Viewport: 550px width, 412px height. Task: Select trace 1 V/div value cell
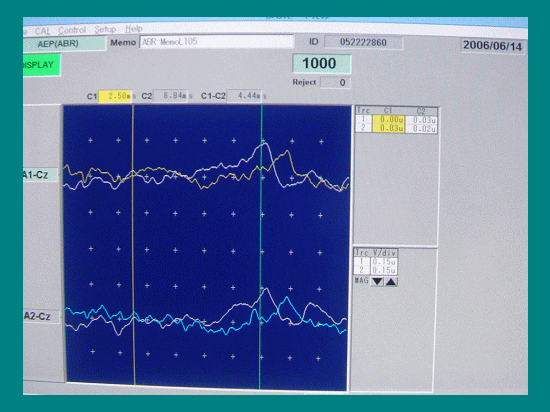click(x=384, y=262)
